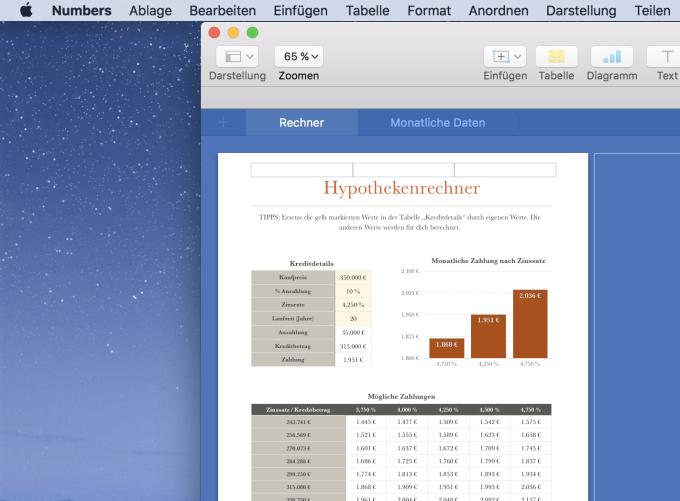Click the 1.445 € cell
Viewport: 680px width, 501px height.
366,422
